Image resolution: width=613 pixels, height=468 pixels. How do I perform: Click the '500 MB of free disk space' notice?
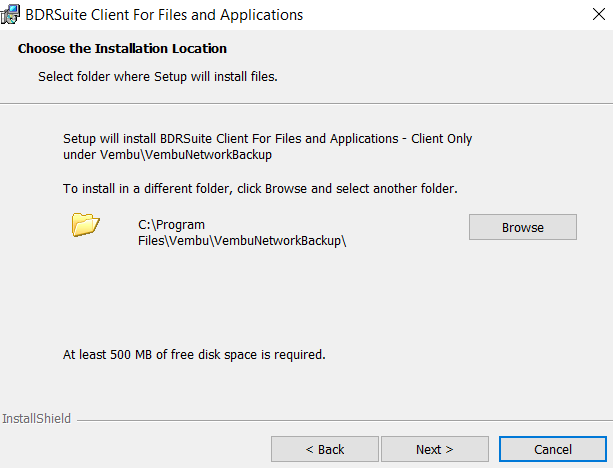[x=194, y=355]
